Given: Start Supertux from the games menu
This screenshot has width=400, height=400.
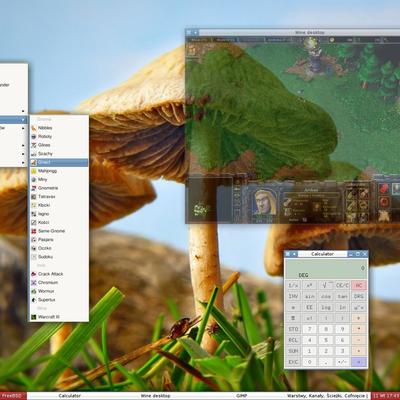Looking at the screenshot, I should coord(59,300).
